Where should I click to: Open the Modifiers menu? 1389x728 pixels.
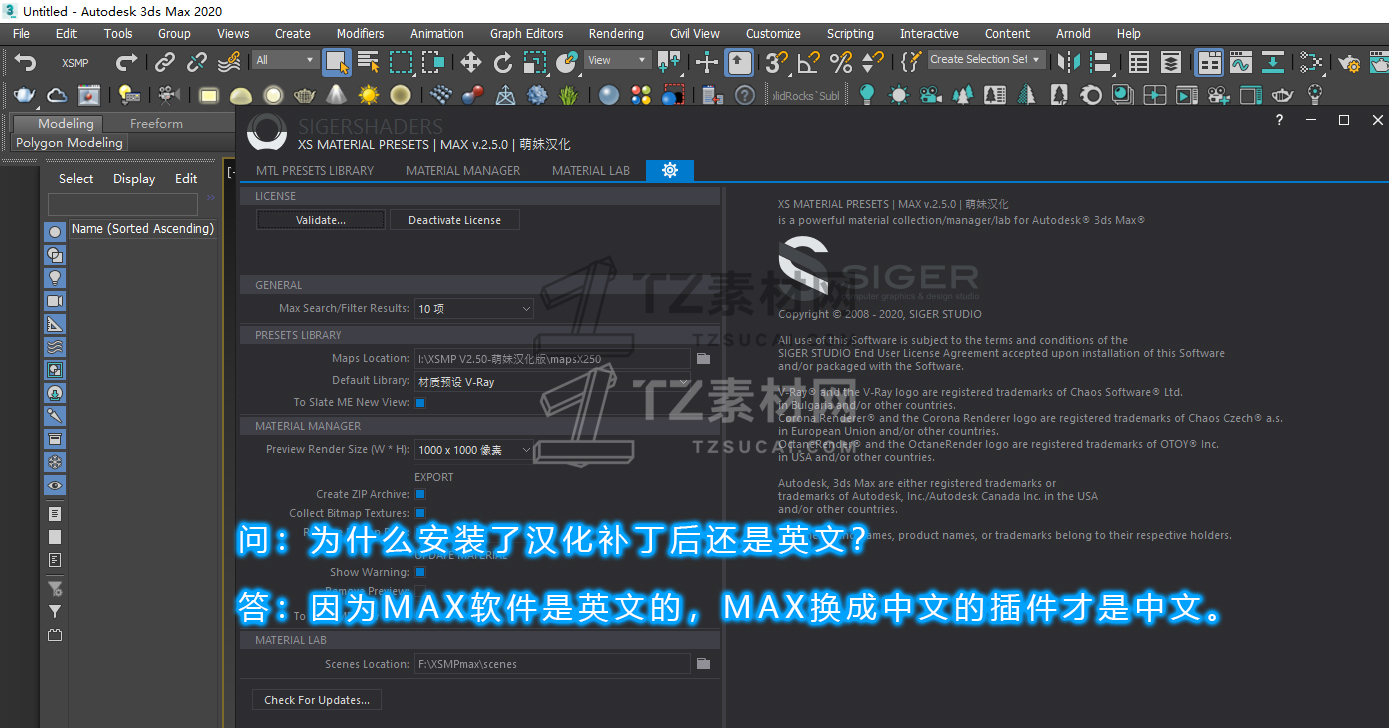tap(360, 33)
